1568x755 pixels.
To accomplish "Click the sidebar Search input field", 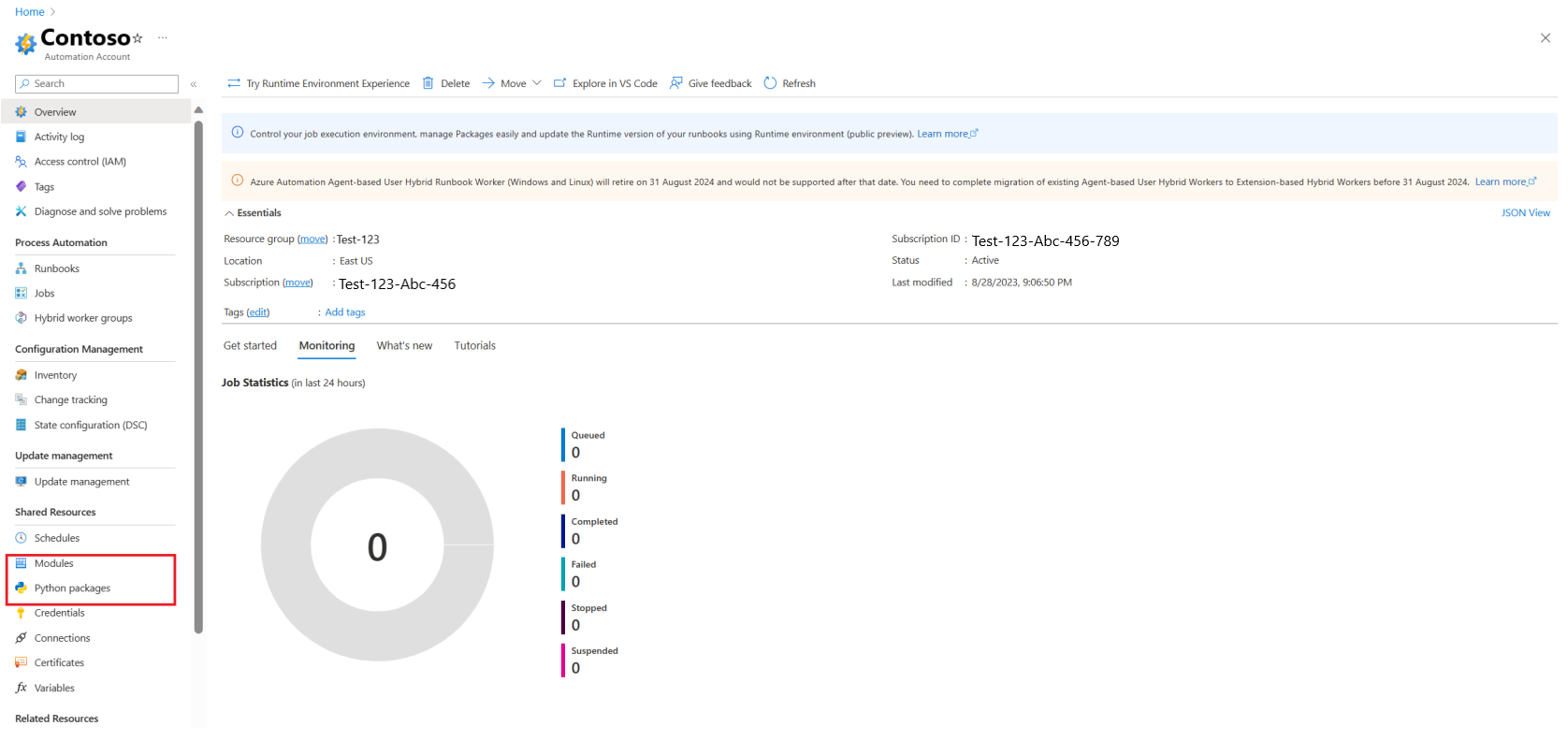I will [x=96, y=84].
